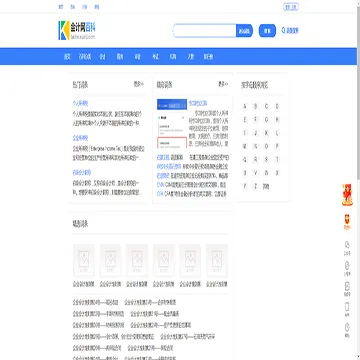Browse entries starting with letter A

point(245,107)
